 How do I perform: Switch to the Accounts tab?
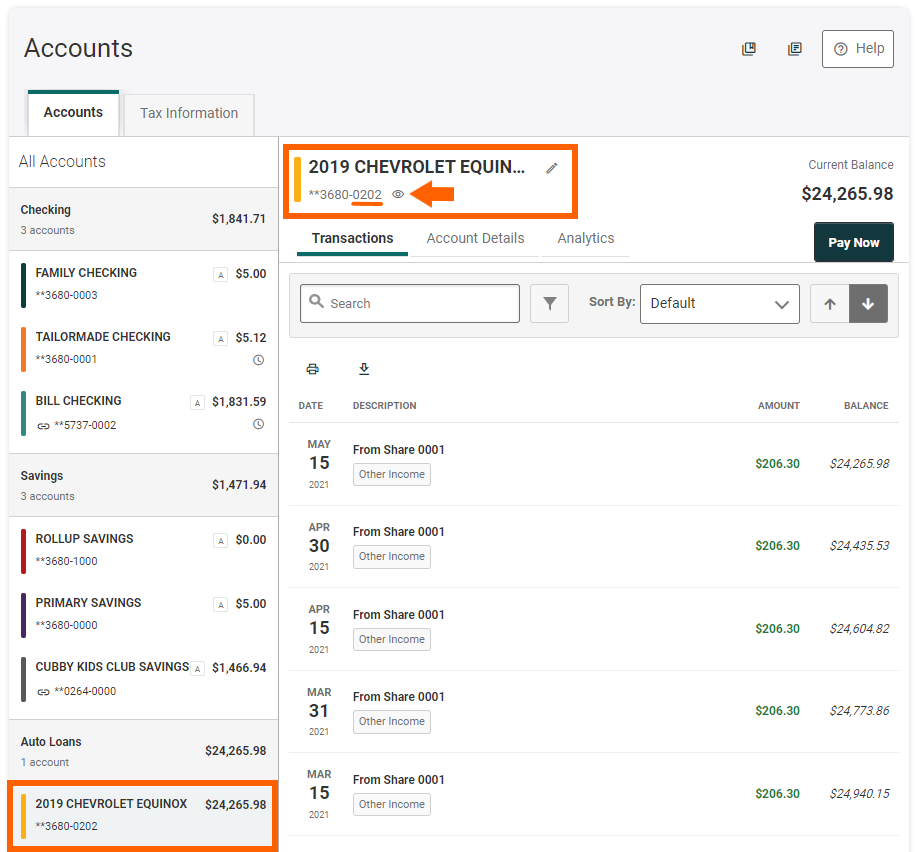click(73, 112)
